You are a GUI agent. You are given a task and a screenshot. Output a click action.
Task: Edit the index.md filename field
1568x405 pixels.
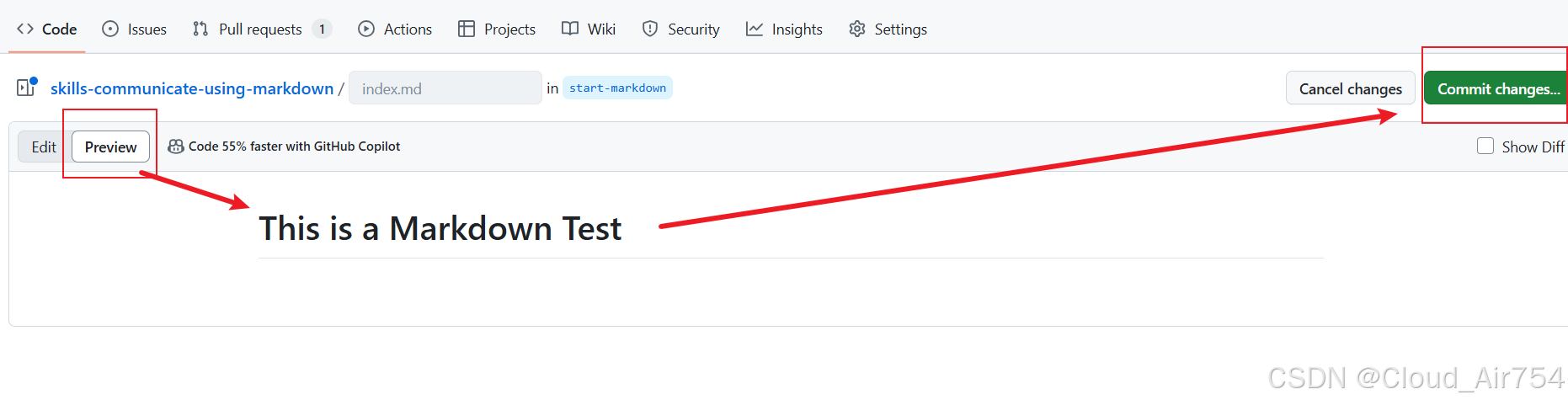pyautogui.click(x=445, y=88)
